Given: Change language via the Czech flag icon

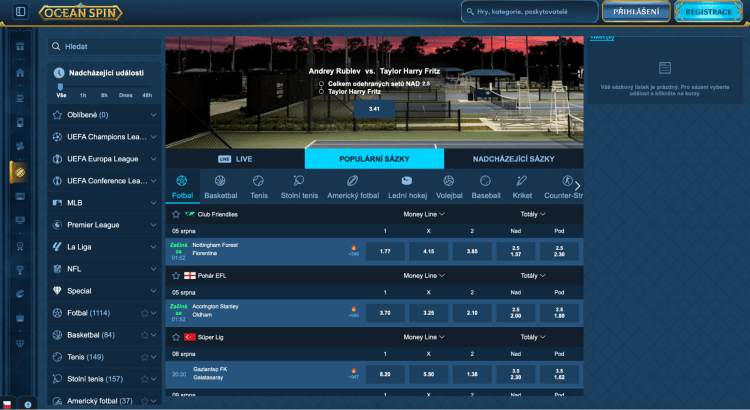Looking at the screenshot, I should point(7,405).
